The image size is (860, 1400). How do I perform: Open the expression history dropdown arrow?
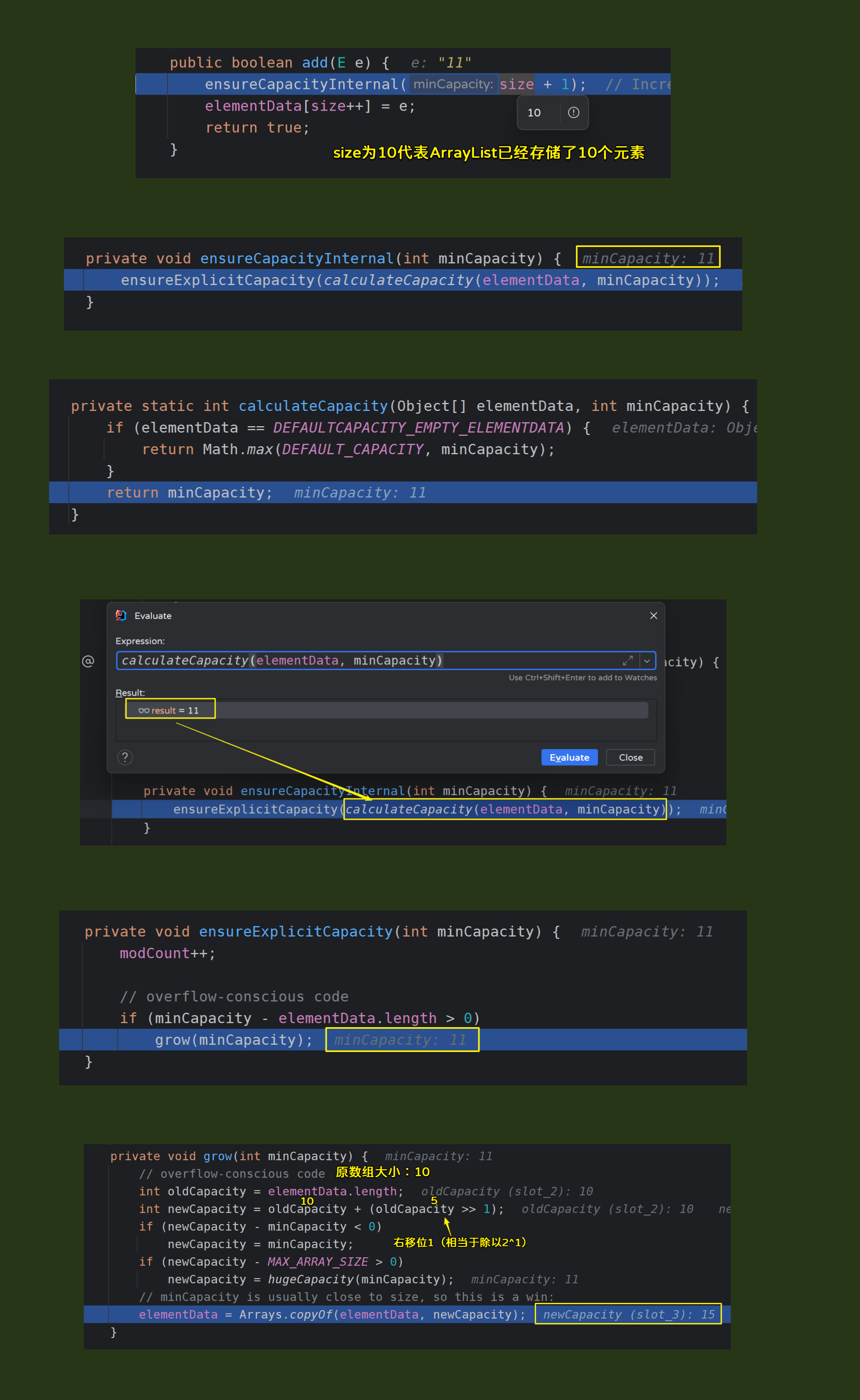click(x=647, y=661)
